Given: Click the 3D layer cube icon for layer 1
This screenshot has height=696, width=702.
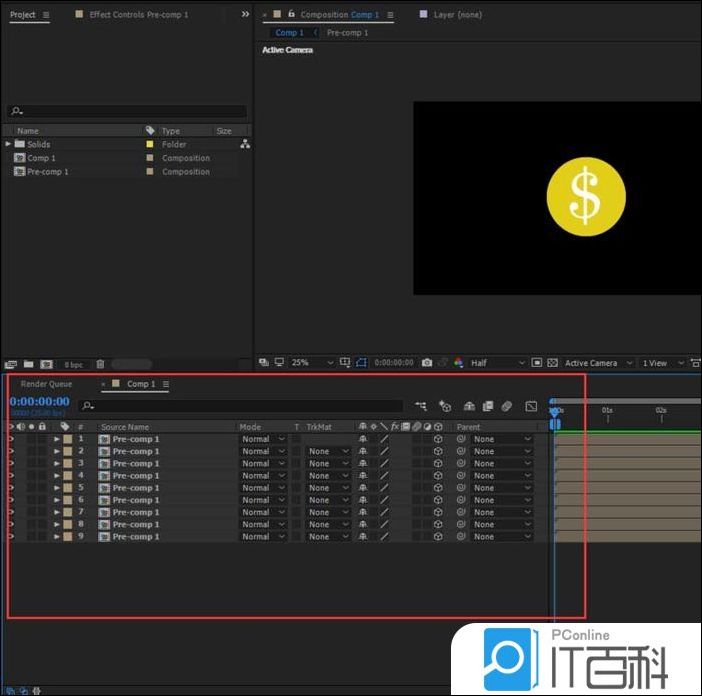Looking at the screenshot, I should pyautogui.click(x=438, y=439).
